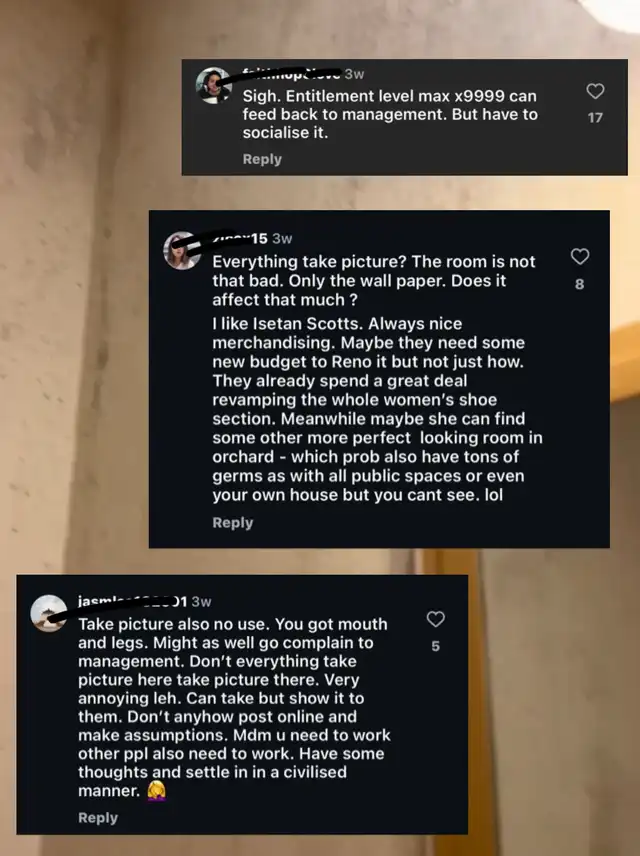
Task: Open avatar beside "Take picture also no use"
Action: pos(49,613)
